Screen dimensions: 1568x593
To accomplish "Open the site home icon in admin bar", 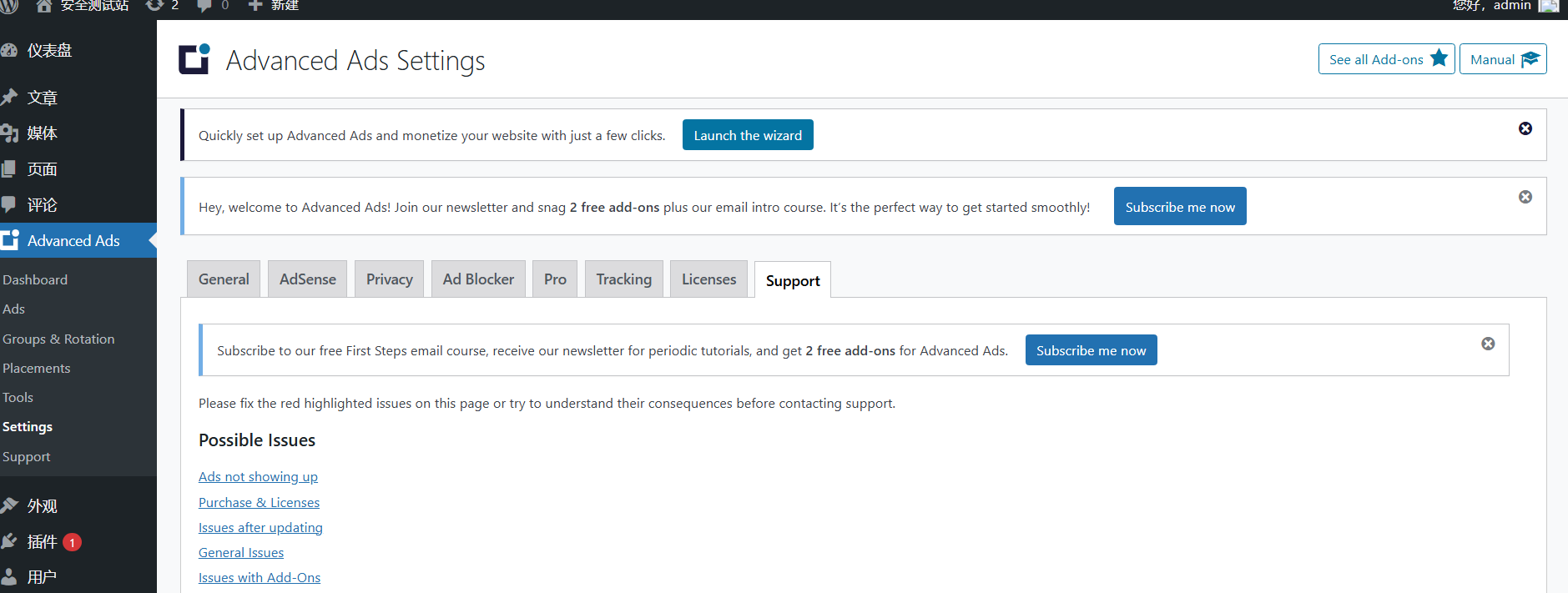I will (x=44, y=6).
